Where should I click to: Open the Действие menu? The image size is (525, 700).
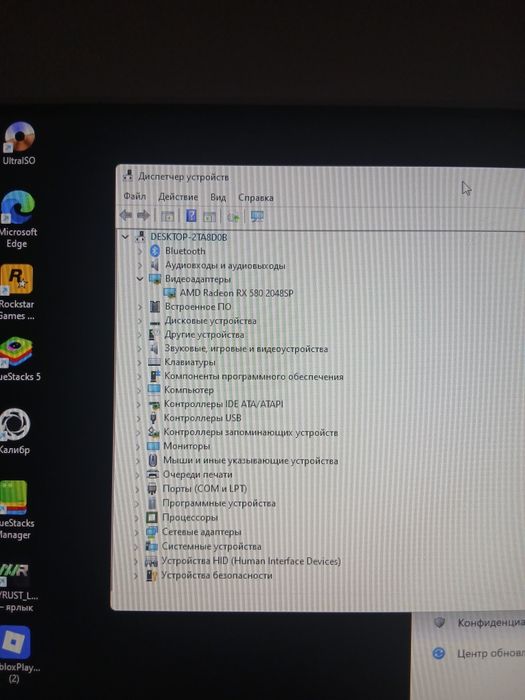[178, 196]
